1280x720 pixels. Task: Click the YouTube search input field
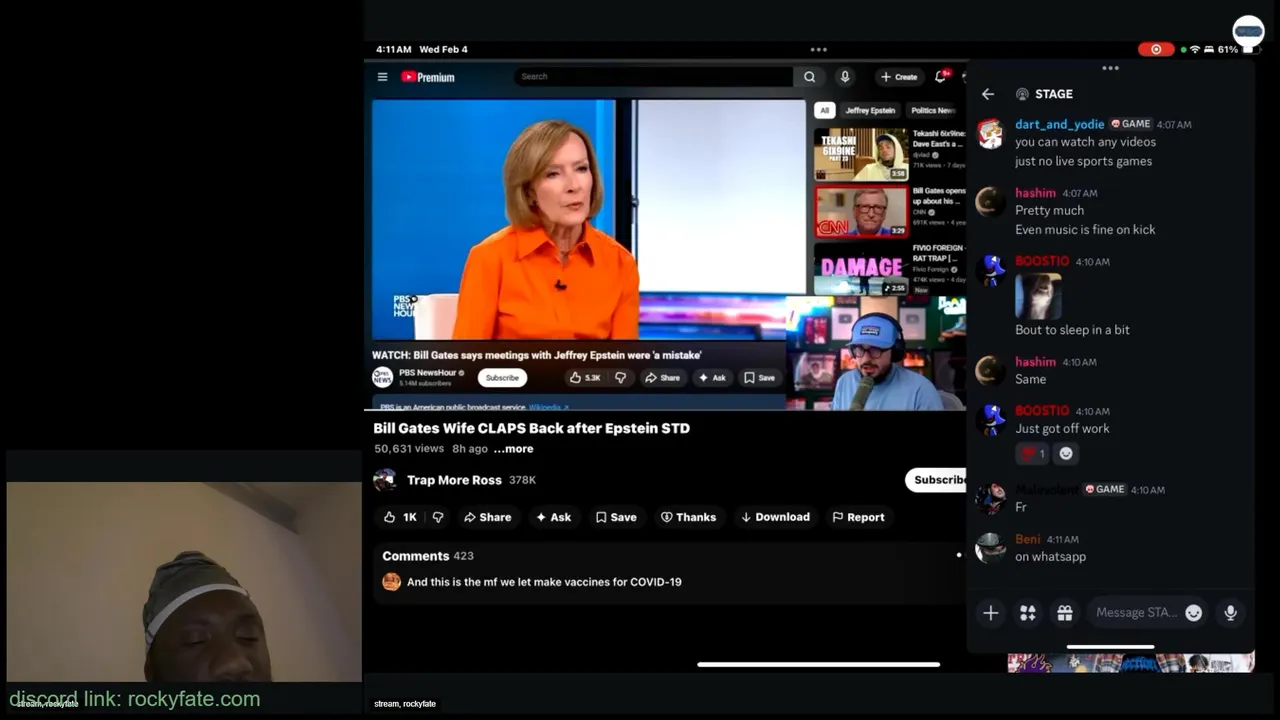coord(654,77)
